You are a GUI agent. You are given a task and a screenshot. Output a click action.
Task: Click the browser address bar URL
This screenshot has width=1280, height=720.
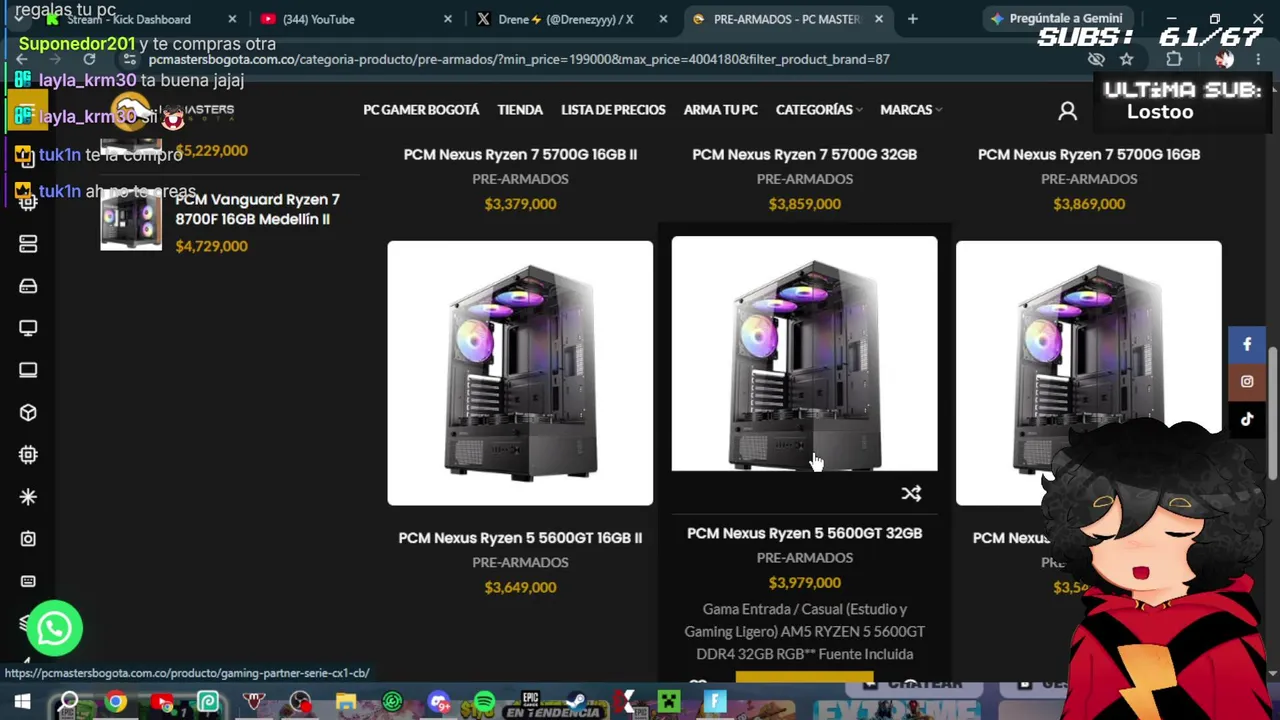(x=519, y=59)
